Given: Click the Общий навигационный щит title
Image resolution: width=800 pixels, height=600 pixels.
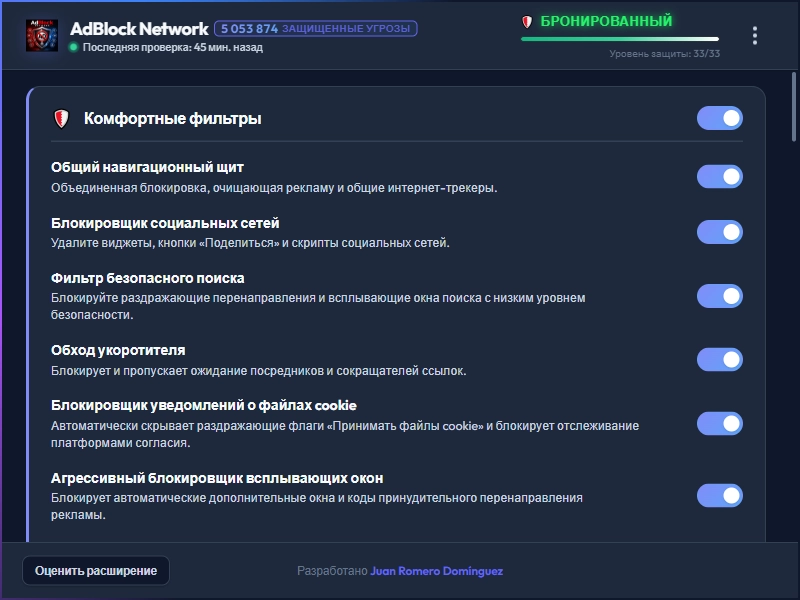Looking at the screenshot, I should click(147, 167).
